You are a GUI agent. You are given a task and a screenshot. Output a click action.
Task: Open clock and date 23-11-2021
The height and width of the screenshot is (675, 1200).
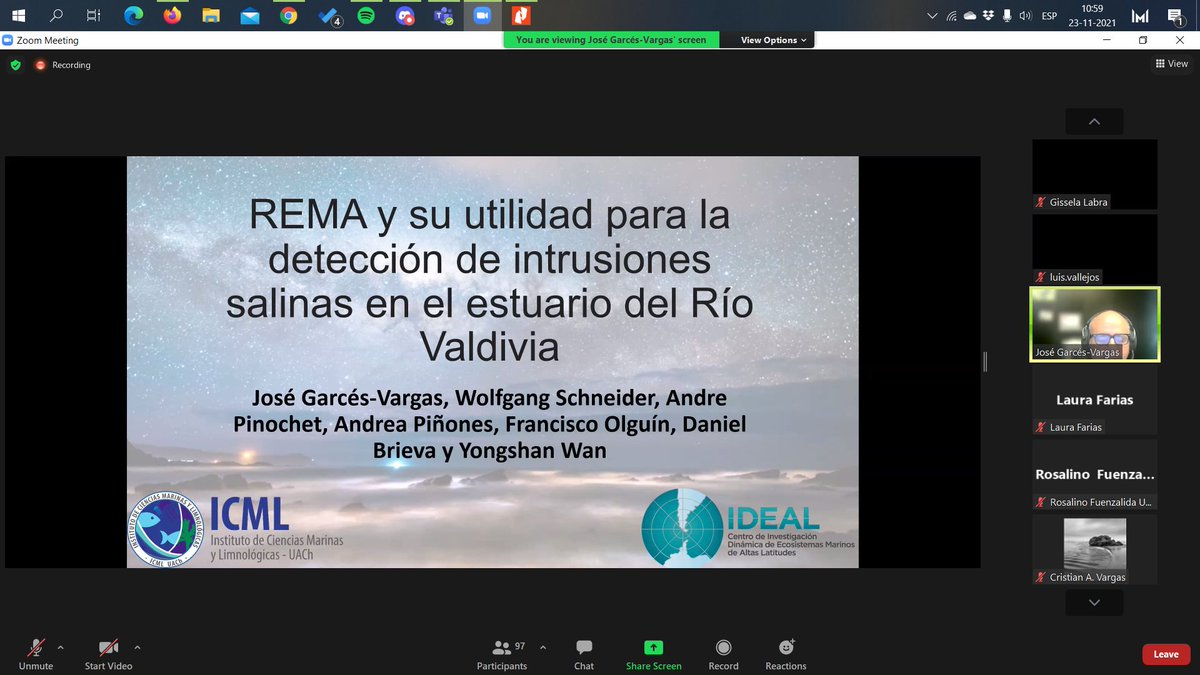pos(1094,15)
